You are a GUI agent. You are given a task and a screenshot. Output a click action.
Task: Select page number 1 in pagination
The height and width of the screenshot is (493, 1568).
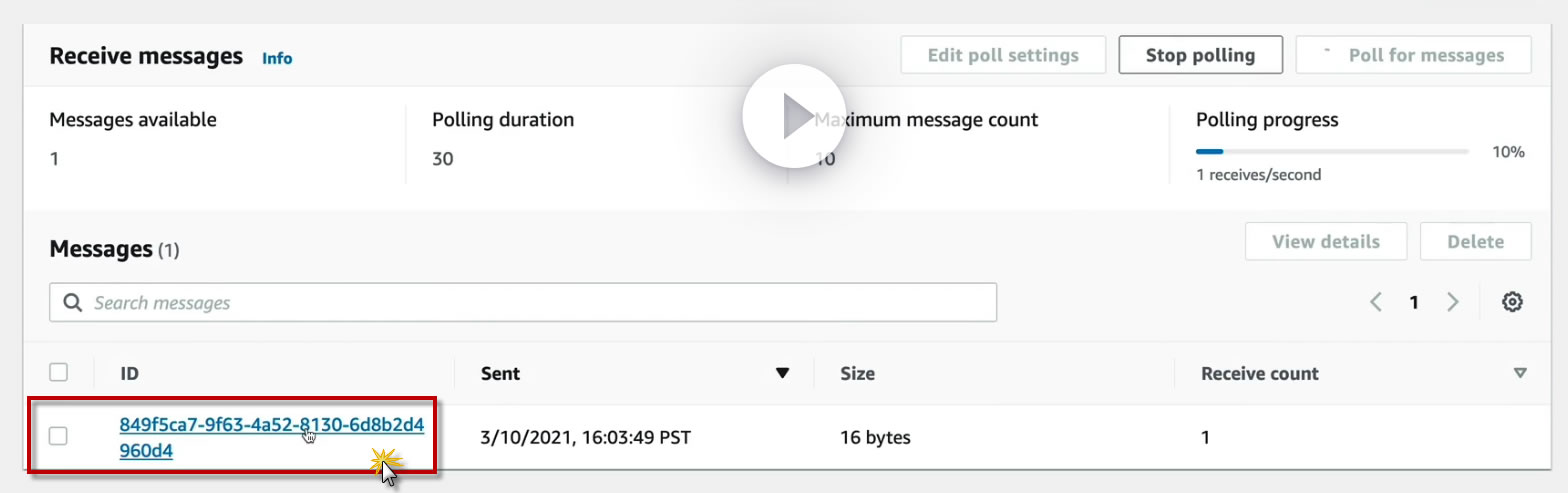click(x=1414, y=302)
